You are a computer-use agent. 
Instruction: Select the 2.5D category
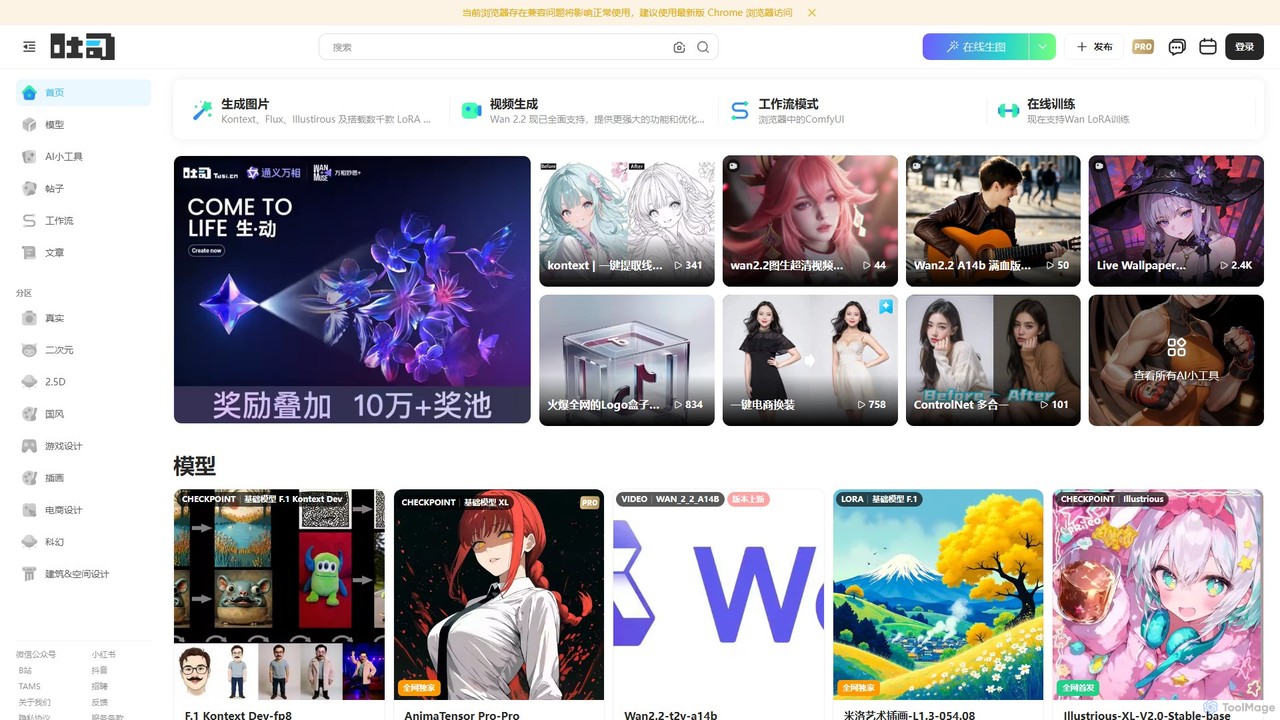(x=83, y=382)
